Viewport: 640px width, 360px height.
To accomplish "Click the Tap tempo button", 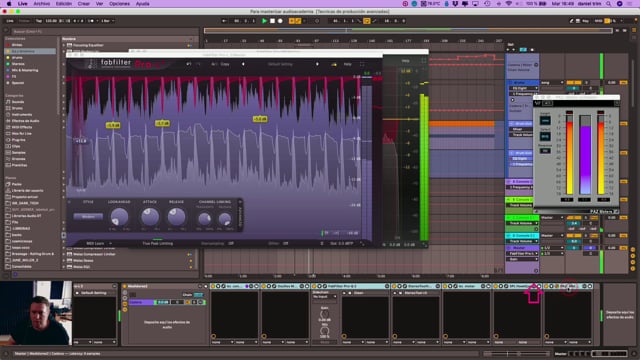I will coord(39,21).
